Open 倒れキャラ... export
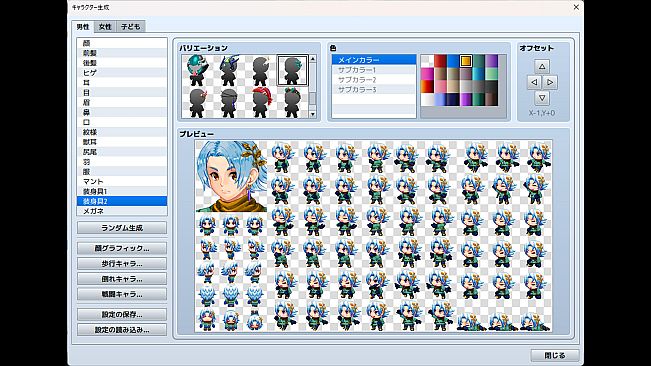The width and height of the screenshot is (651, 366). point(122,279)
